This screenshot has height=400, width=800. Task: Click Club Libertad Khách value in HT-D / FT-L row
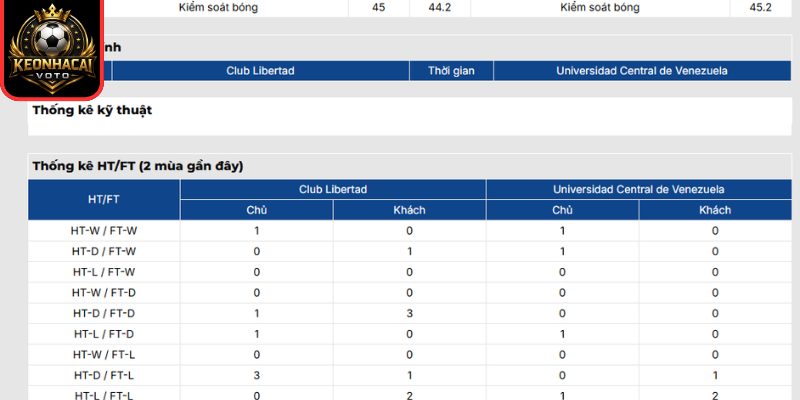tap(409, 376)
